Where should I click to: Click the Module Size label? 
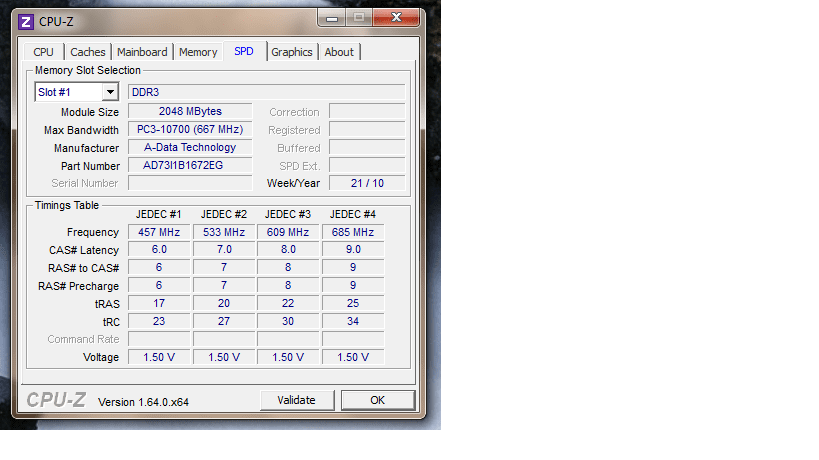[90, 112]
